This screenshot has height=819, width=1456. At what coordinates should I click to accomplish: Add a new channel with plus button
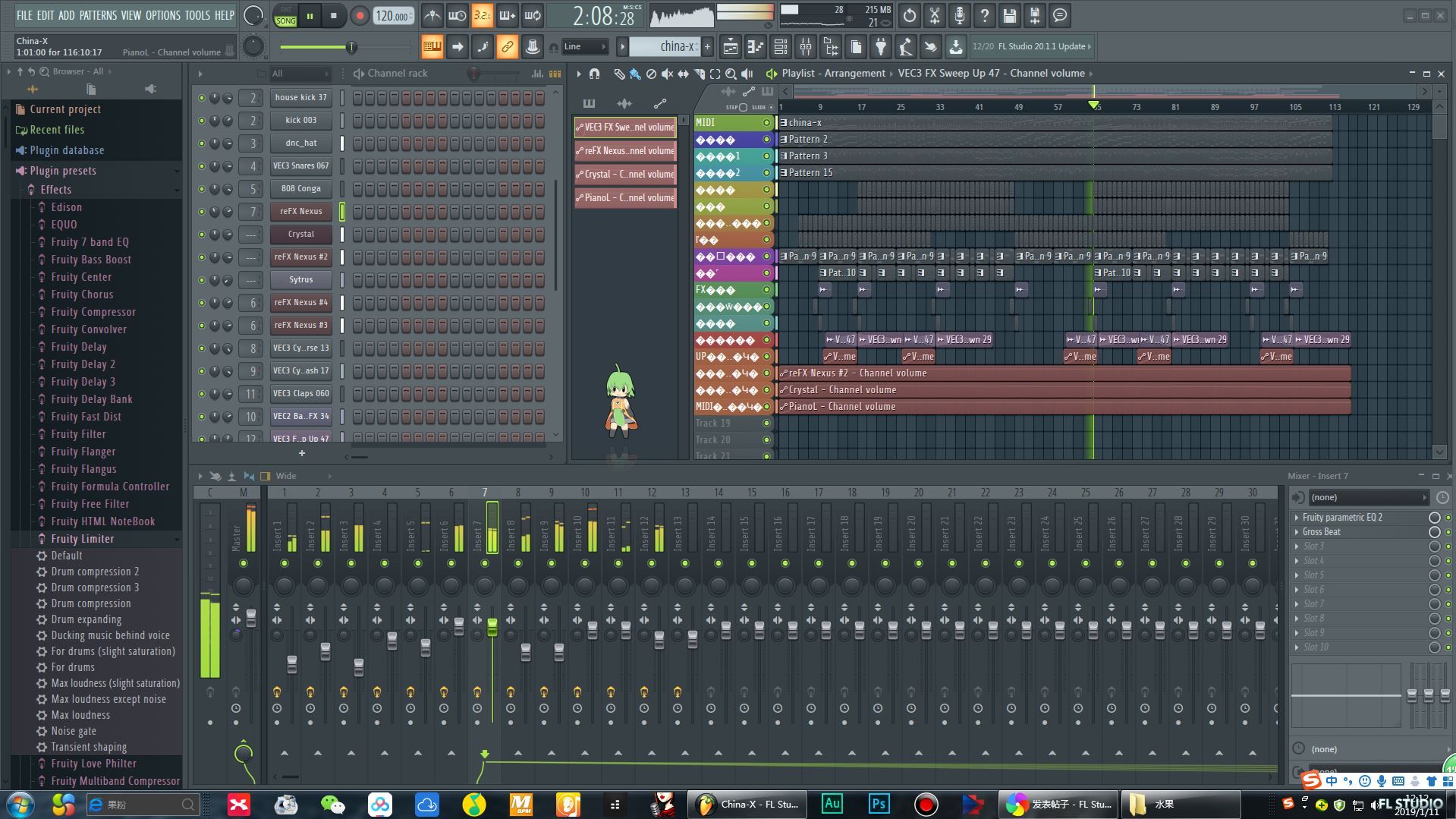(301, 453)
